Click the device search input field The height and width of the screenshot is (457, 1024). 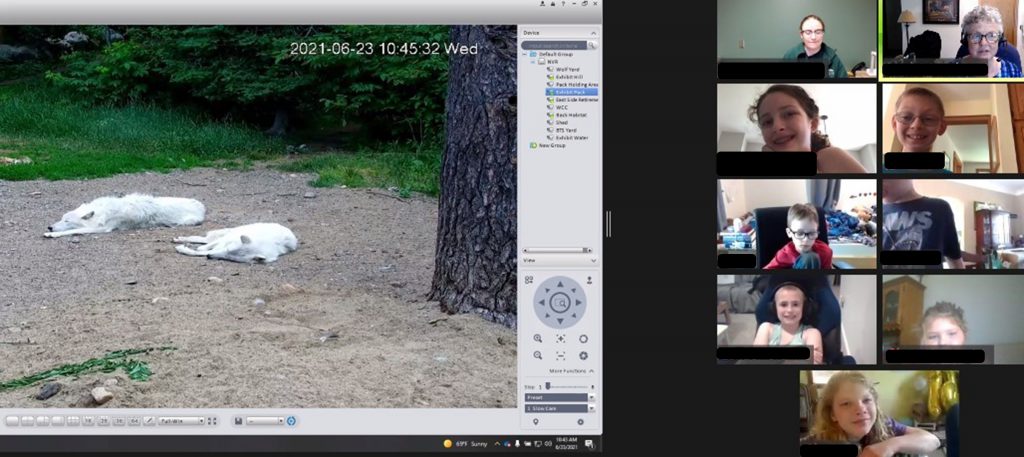point(555,45)
